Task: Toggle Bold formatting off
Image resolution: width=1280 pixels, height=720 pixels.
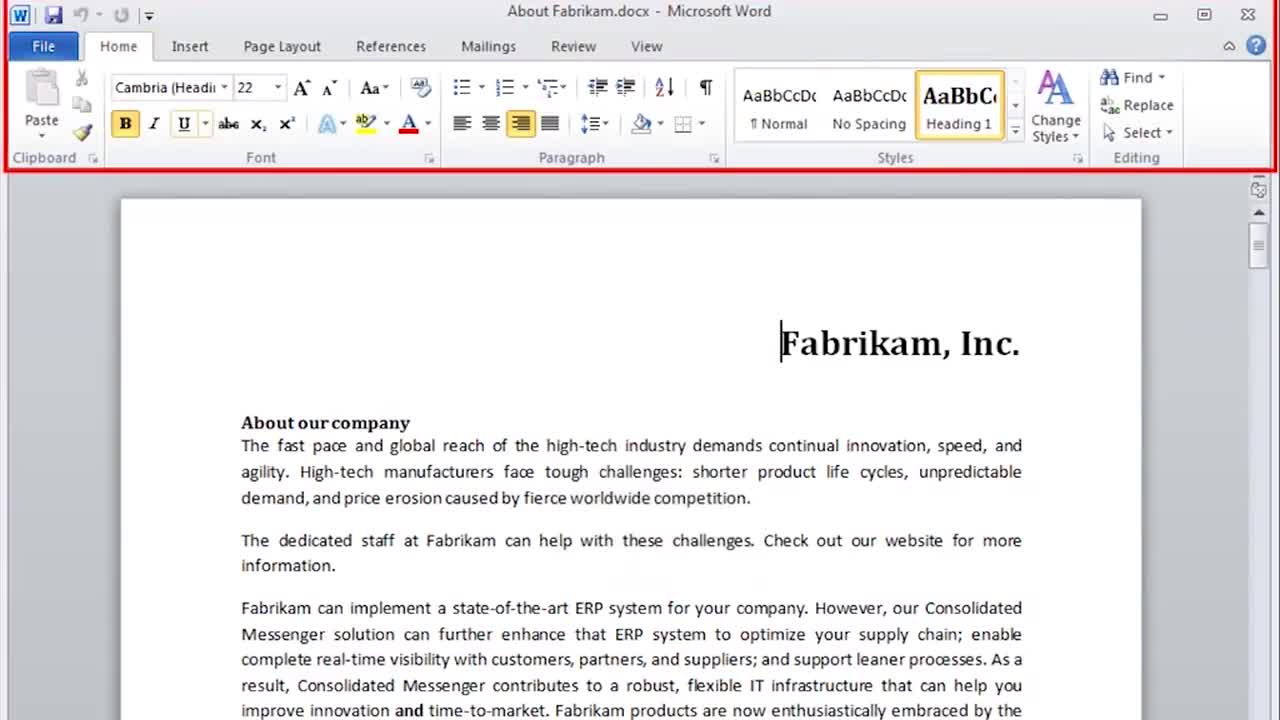Action: click(125, 124)
